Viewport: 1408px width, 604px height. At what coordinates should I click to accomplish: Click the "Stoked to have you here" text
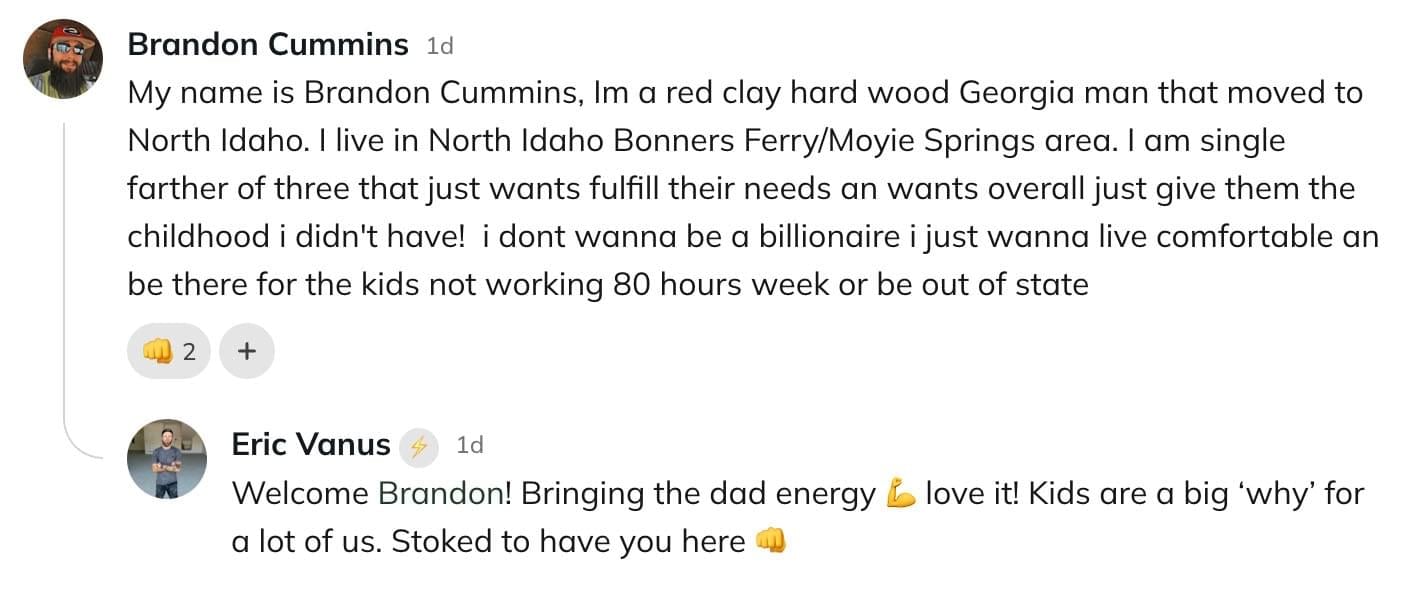click(x=568, y=542)
